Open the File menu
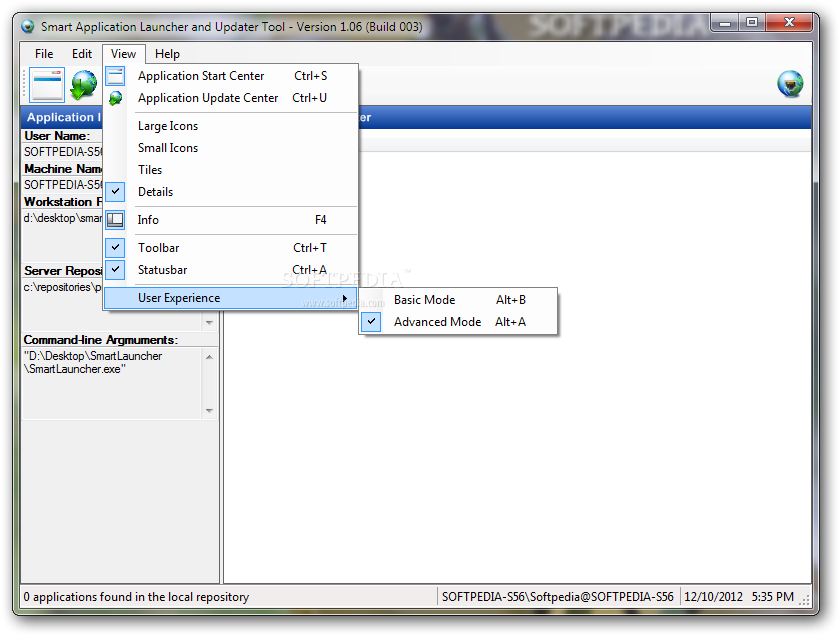This screenshot has width=840, height=636. click(44, 54)
